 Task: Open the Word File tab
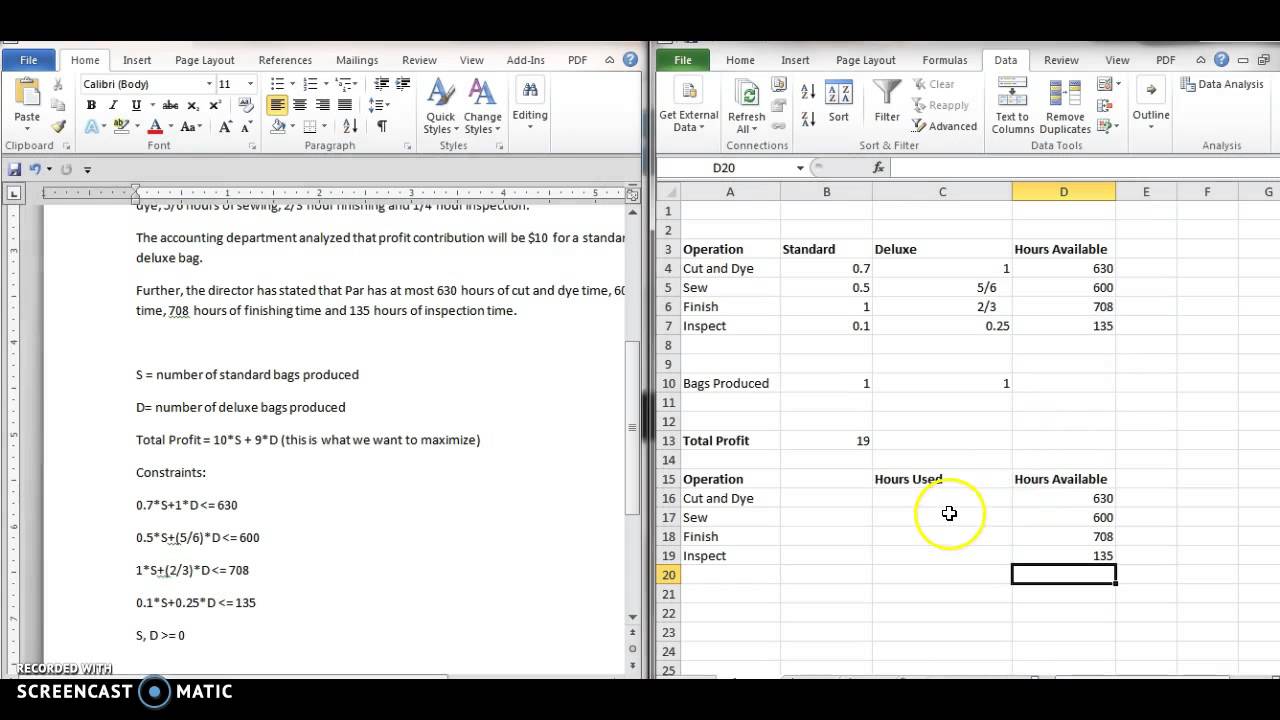[x=28, y=60]
